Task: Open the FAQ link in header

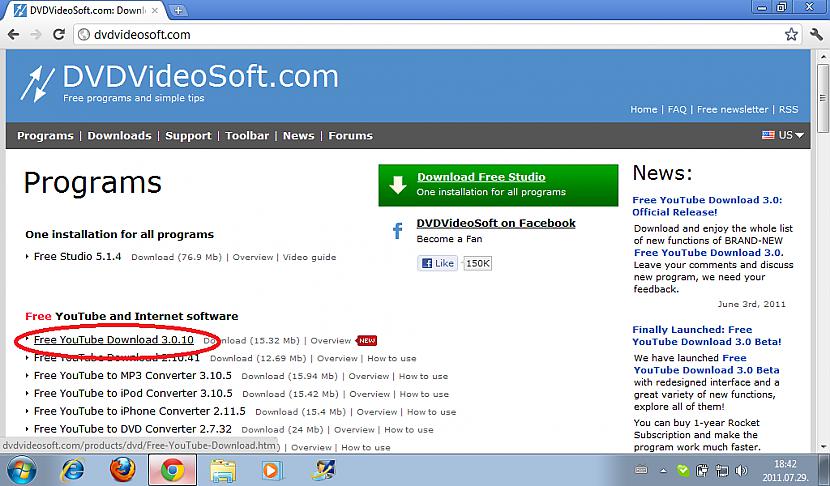Action: point(676,110)
